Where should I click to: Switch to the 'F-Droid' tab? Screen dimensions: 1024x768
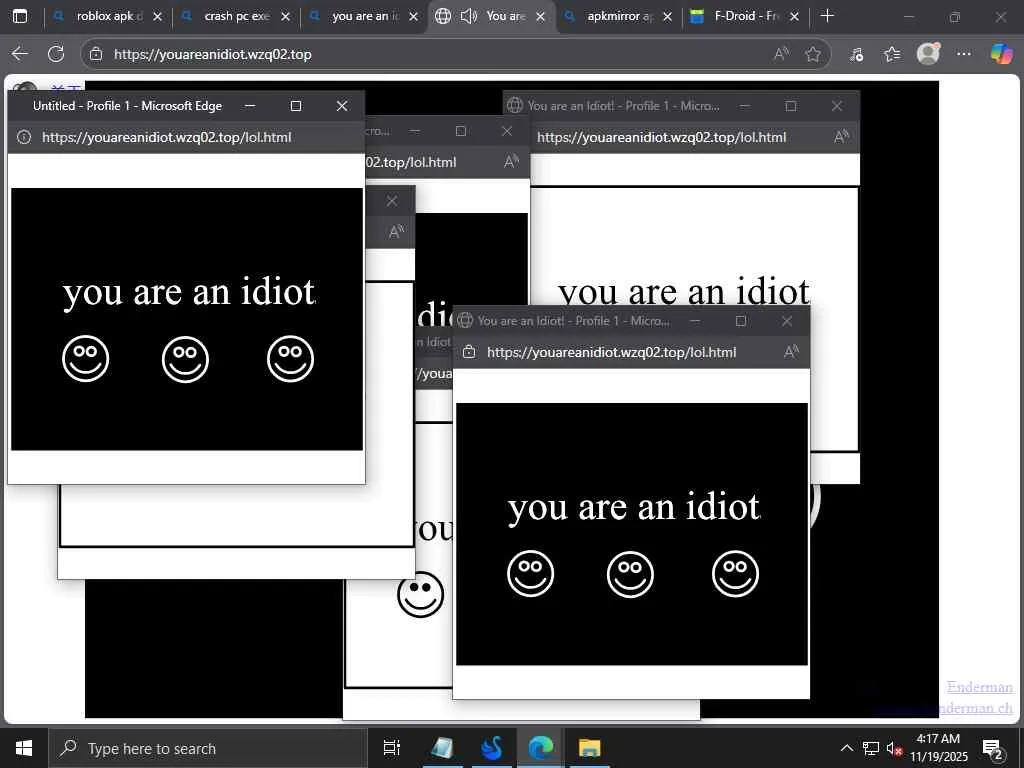(745, 16)
